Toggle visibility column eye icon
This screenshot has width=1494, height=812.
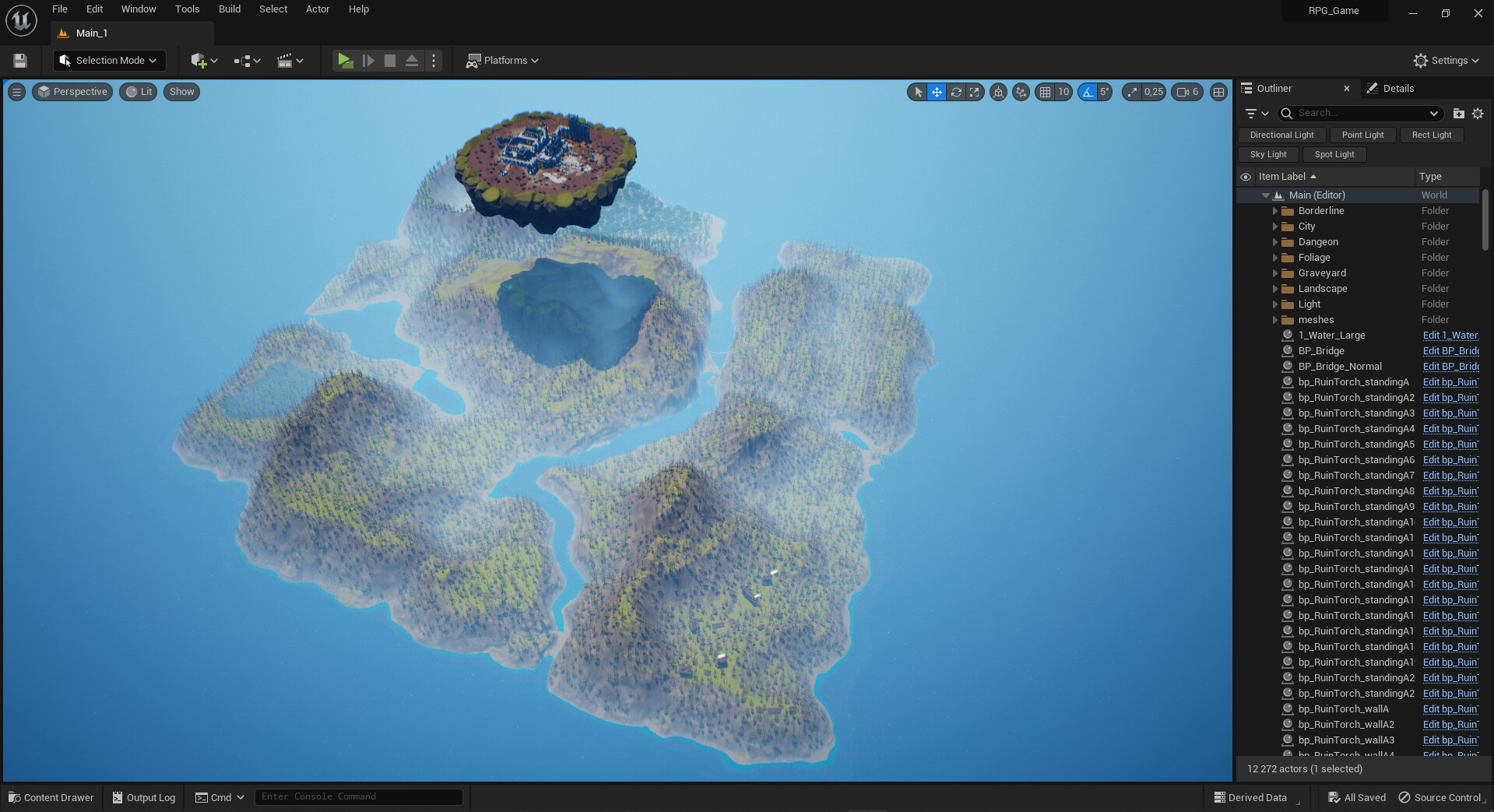[1246, 177]
